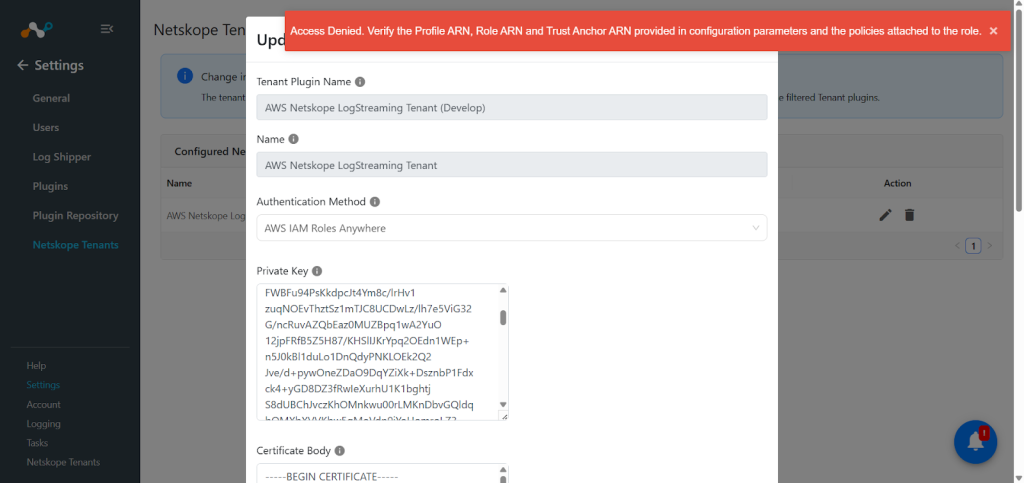Screen dimensions: 1024x483
Task: Open Plugins settings
Action: click(x=50, y=187)
